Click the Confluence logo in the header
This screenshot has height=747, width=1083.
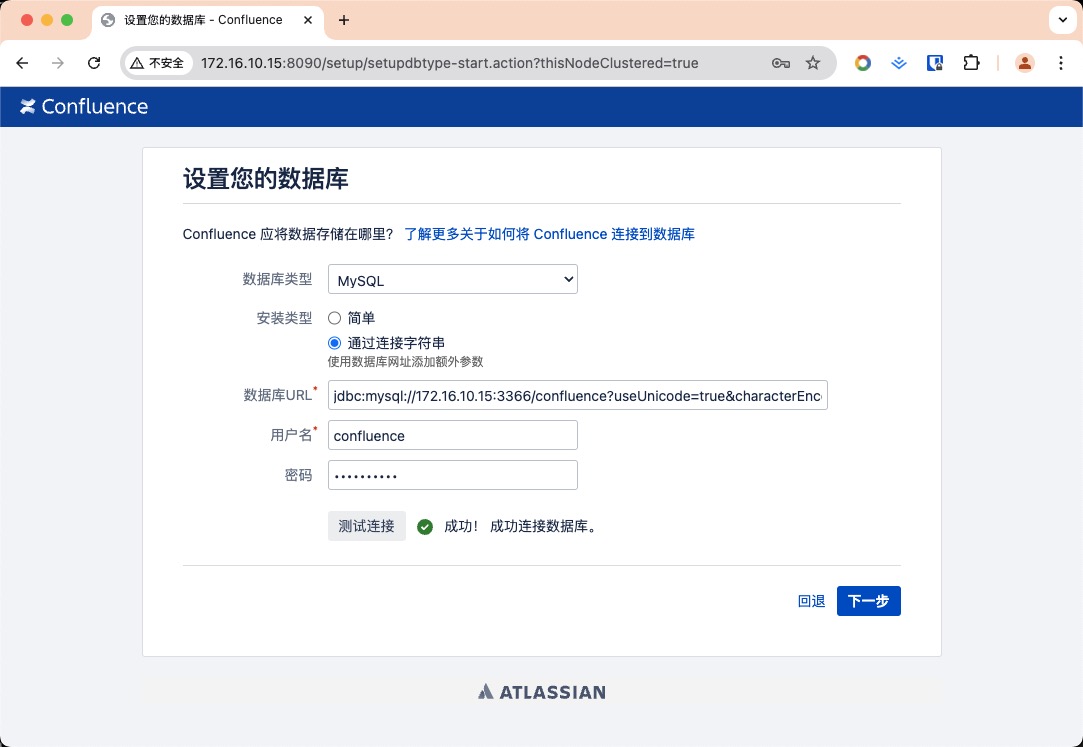click(x=84, y=107)
